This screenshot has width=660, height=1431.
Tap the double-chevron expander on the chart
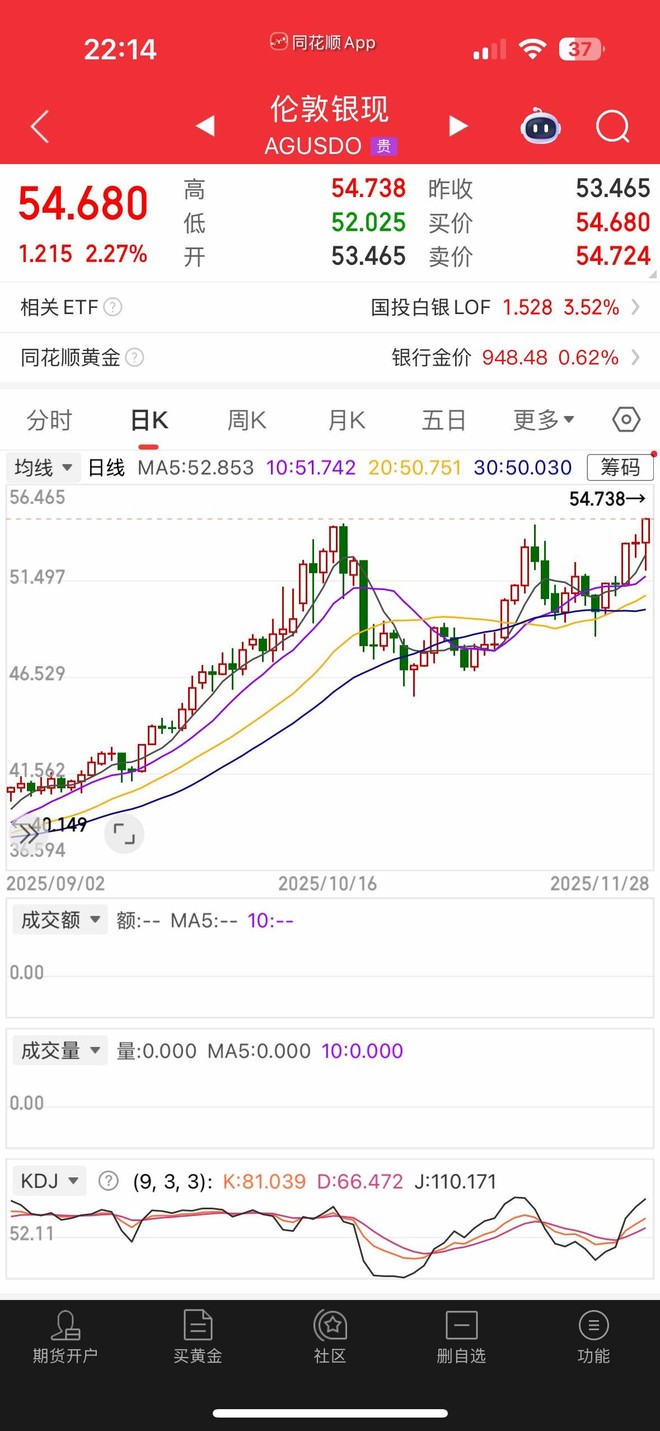click(27, 833)
